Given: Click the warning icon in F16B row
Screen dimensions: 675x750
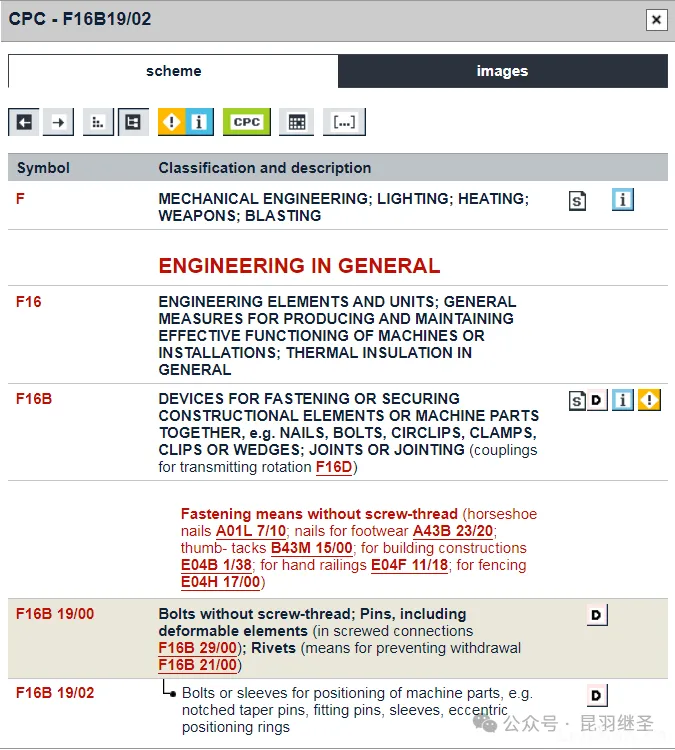Looking at the screenshot, I should (649, 401).
